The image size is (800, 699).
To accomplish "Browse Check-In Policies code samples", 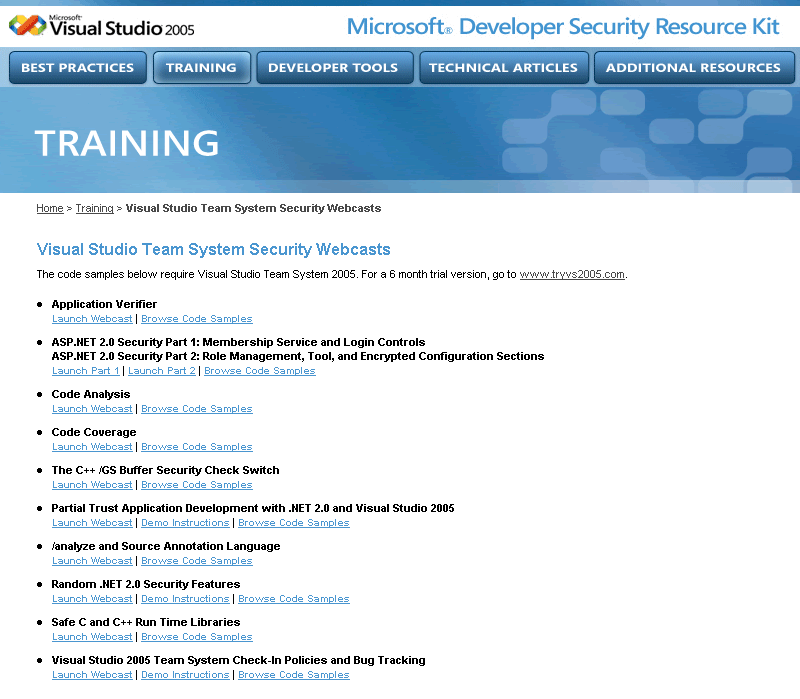I will pyautogui.click(x=294, y=675).
